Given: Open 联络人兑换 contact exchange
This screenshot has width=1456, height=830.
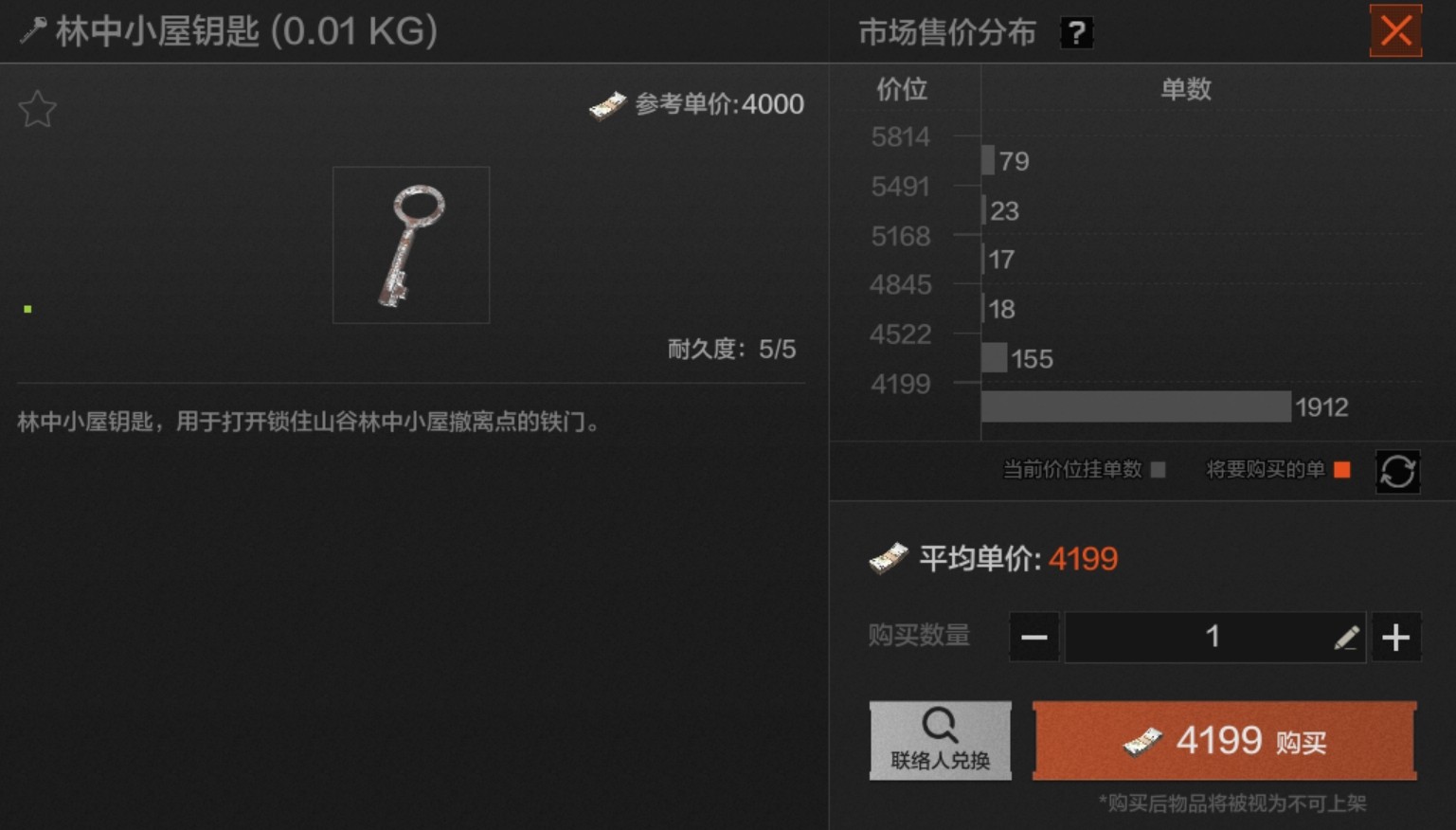Looking at the screenshot, I should (940, 741).
